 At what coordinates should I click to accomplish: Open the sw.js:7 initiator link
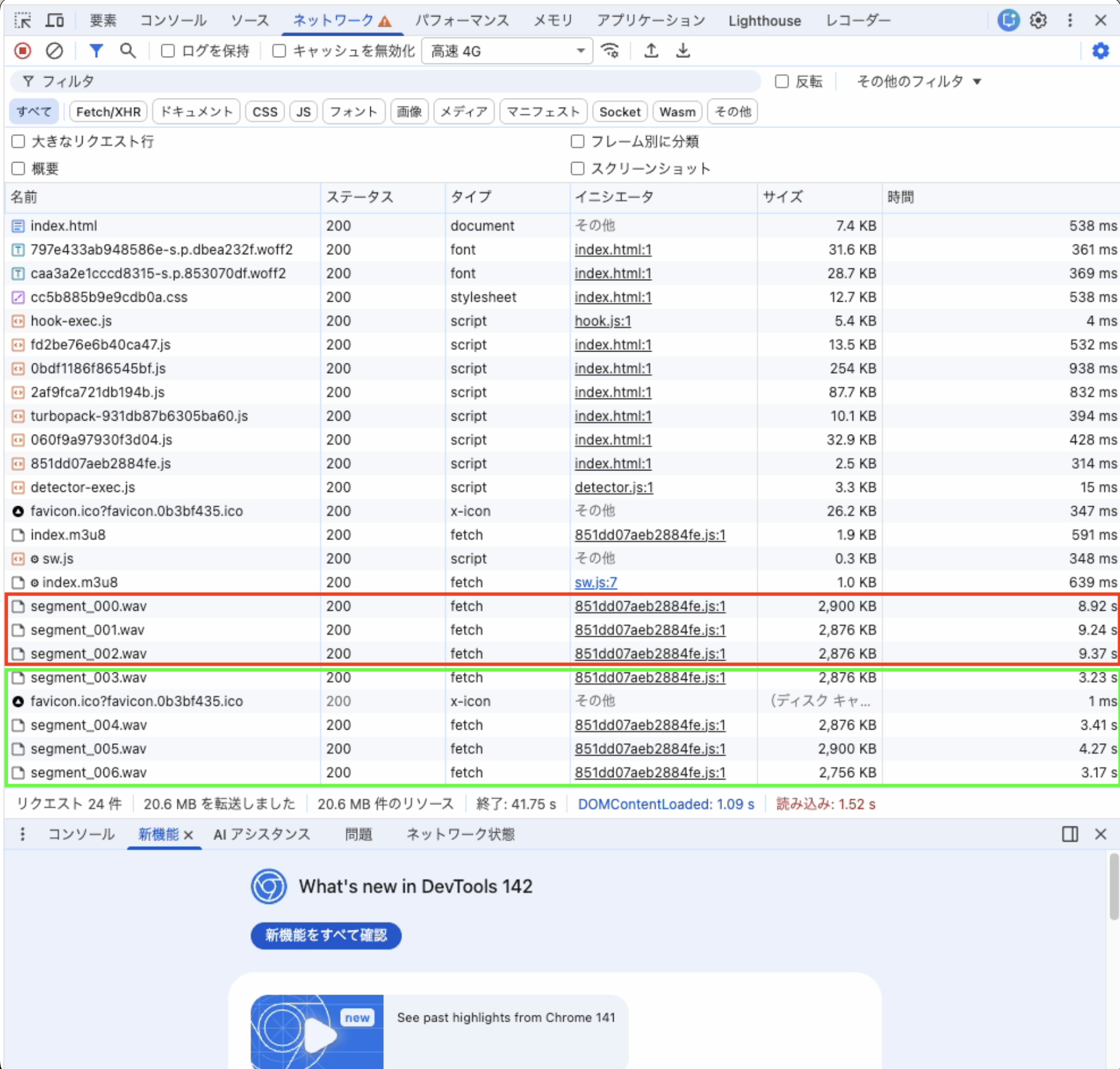tap(596, 582)
